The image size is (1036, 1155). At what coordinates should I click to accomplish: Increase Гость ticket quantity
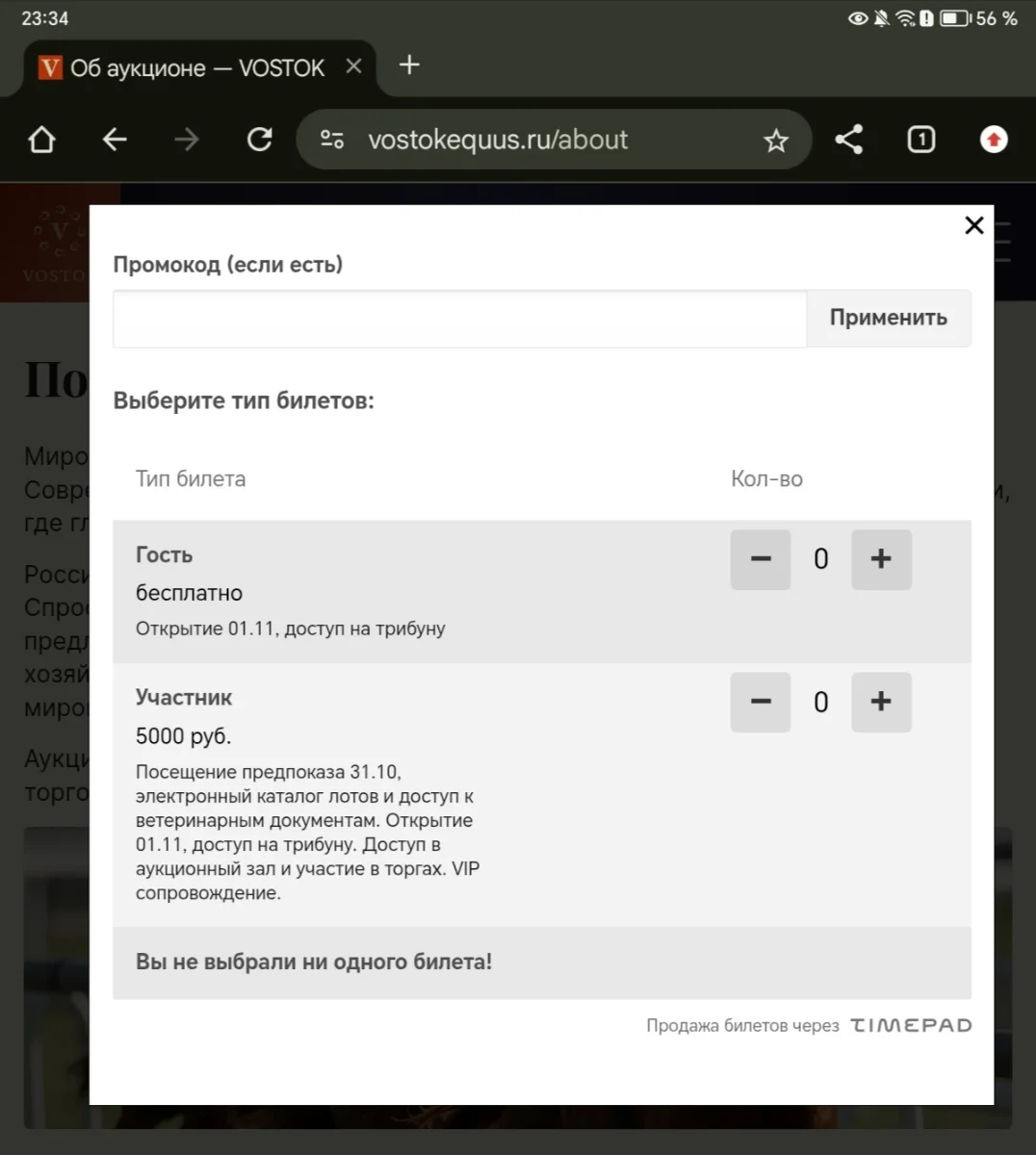tap(881, 559)
